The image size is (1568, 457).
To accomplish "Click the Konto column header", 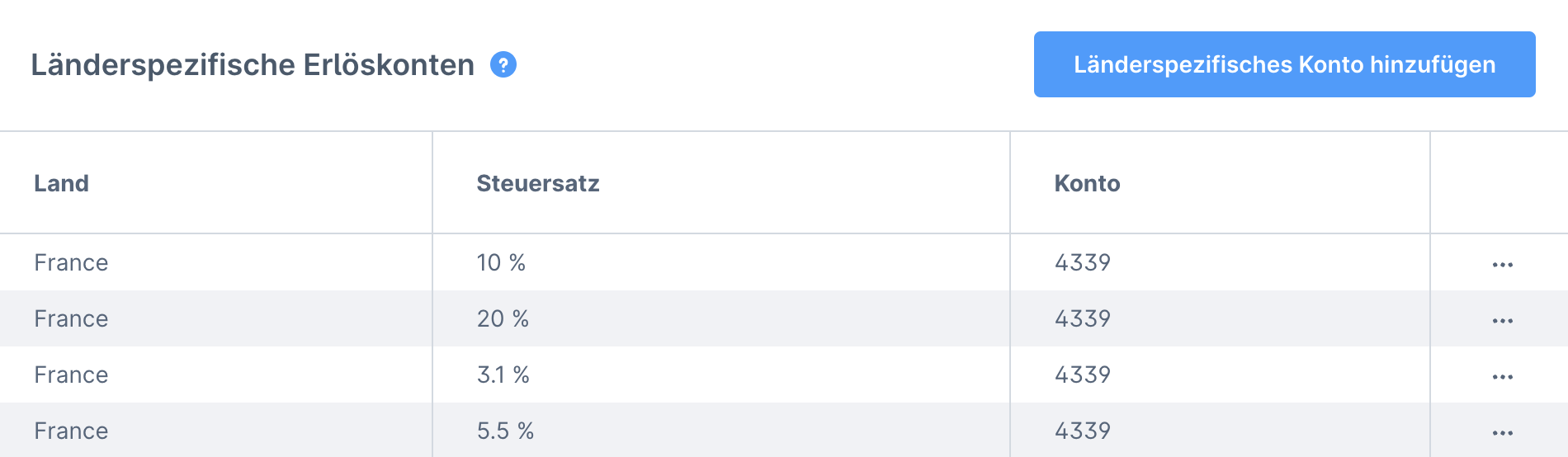I will click(1087, 183).
